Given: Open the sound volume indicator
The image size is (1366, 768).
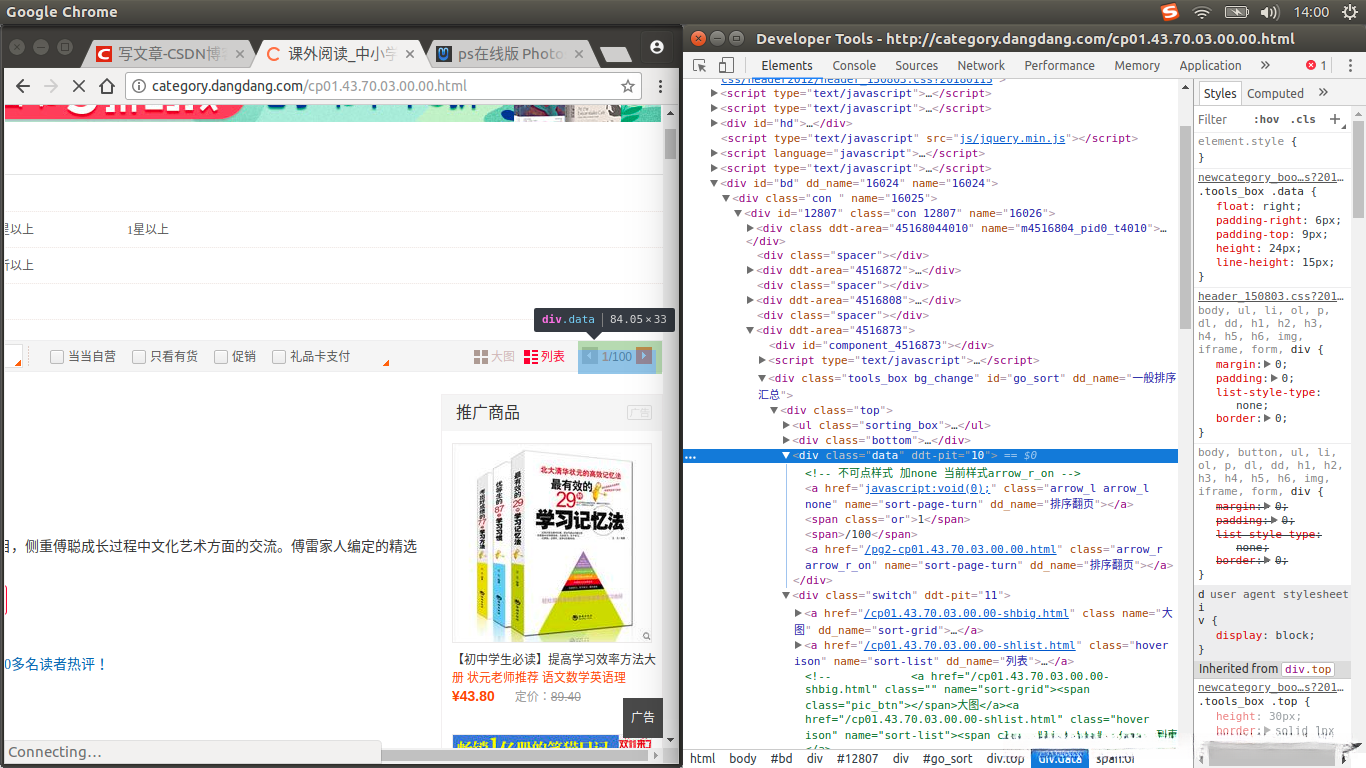Looking at the screenshot, I should point(1270,12).
